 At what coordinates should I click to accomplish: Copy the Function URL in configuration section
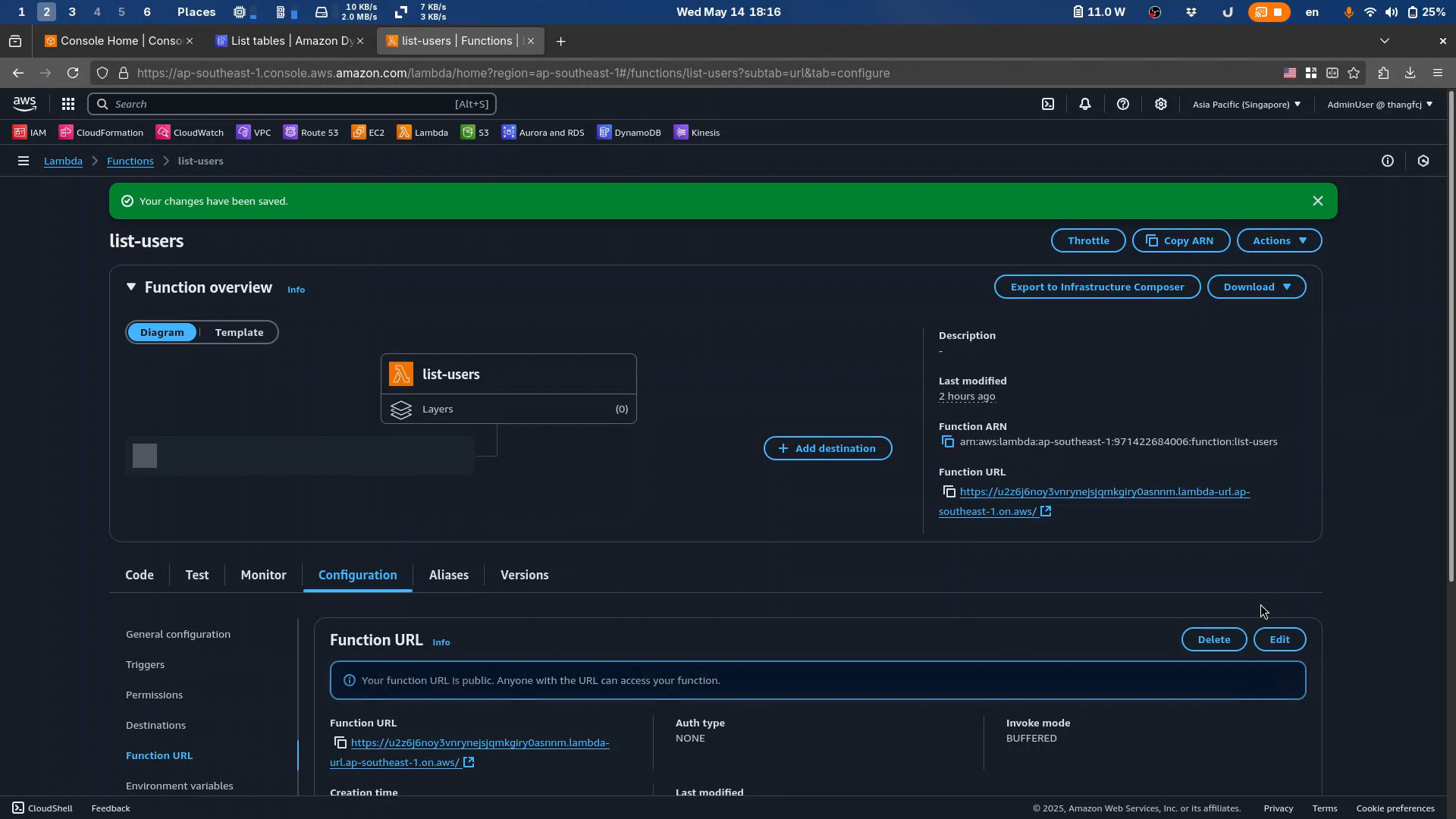[x=340, y=743]
